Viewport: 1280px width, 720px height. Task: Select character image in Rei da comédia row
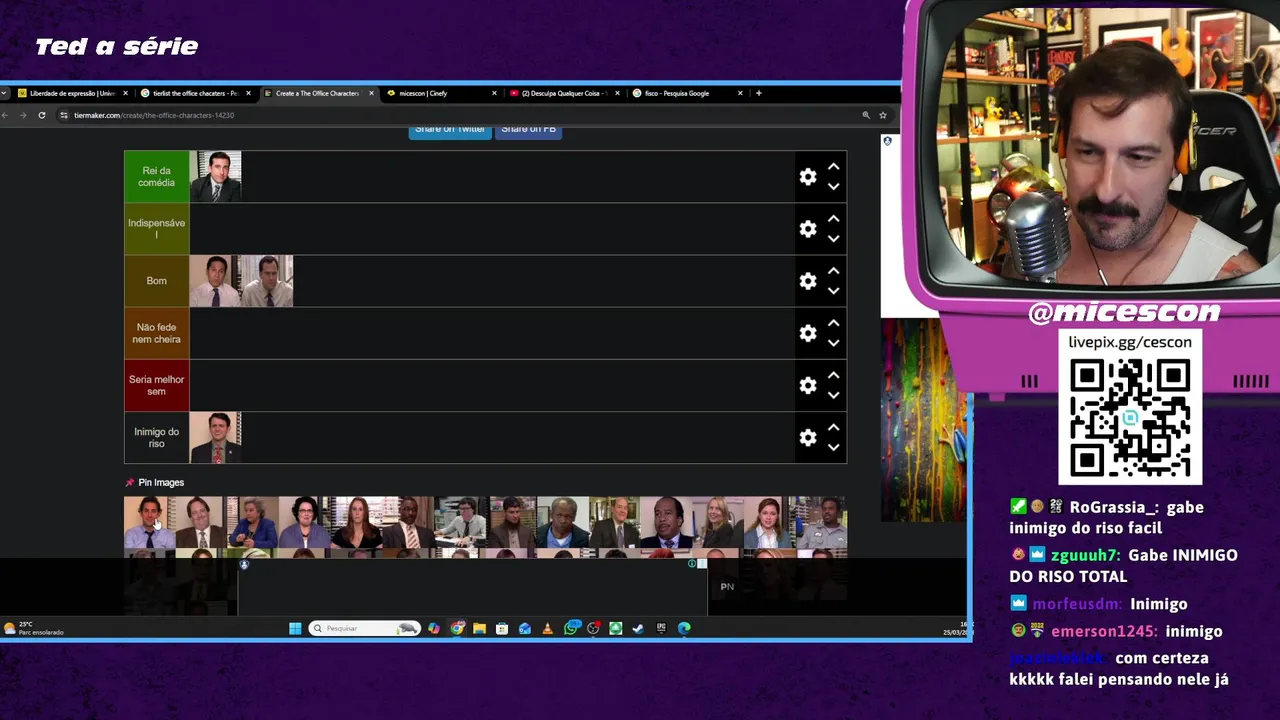coord(215,177)
